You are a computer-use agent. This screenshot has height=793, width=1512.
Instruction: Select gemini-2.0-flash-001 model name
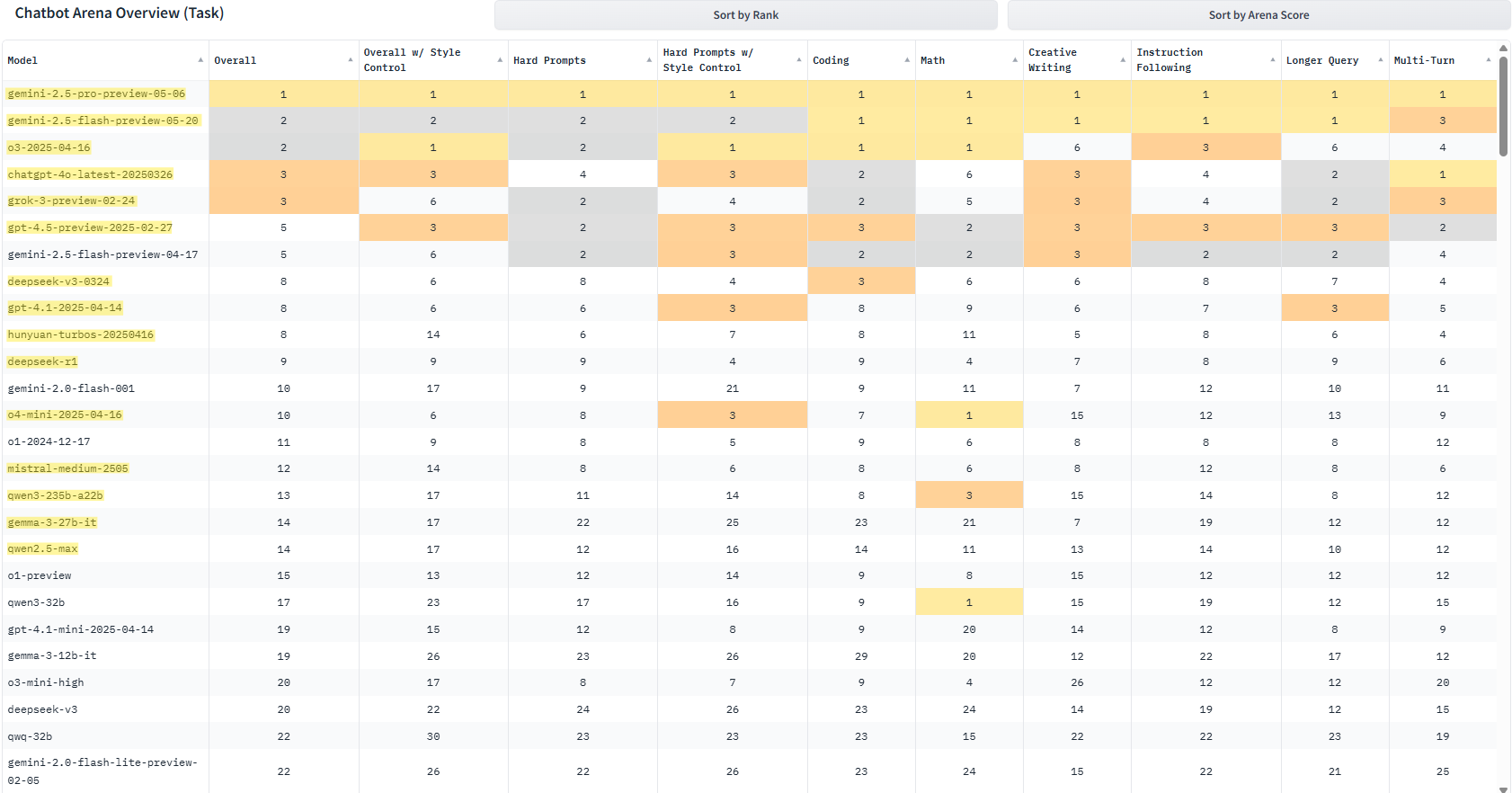[x=71, y=388]
